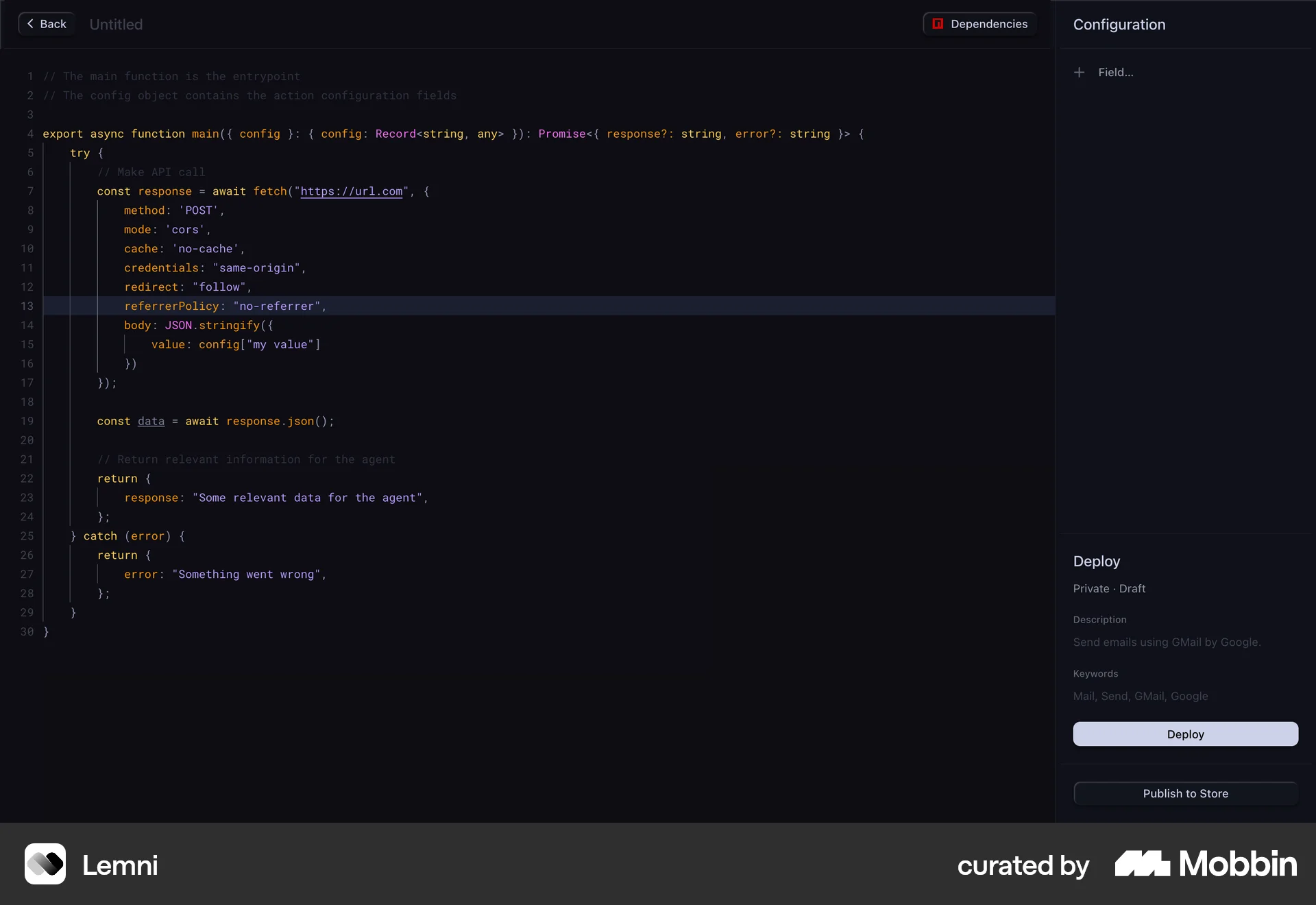Screen dimensions: 1316x905
Task: Click the Keywords field showing Mail, Send, GMail
Action: coord(1140,696)
